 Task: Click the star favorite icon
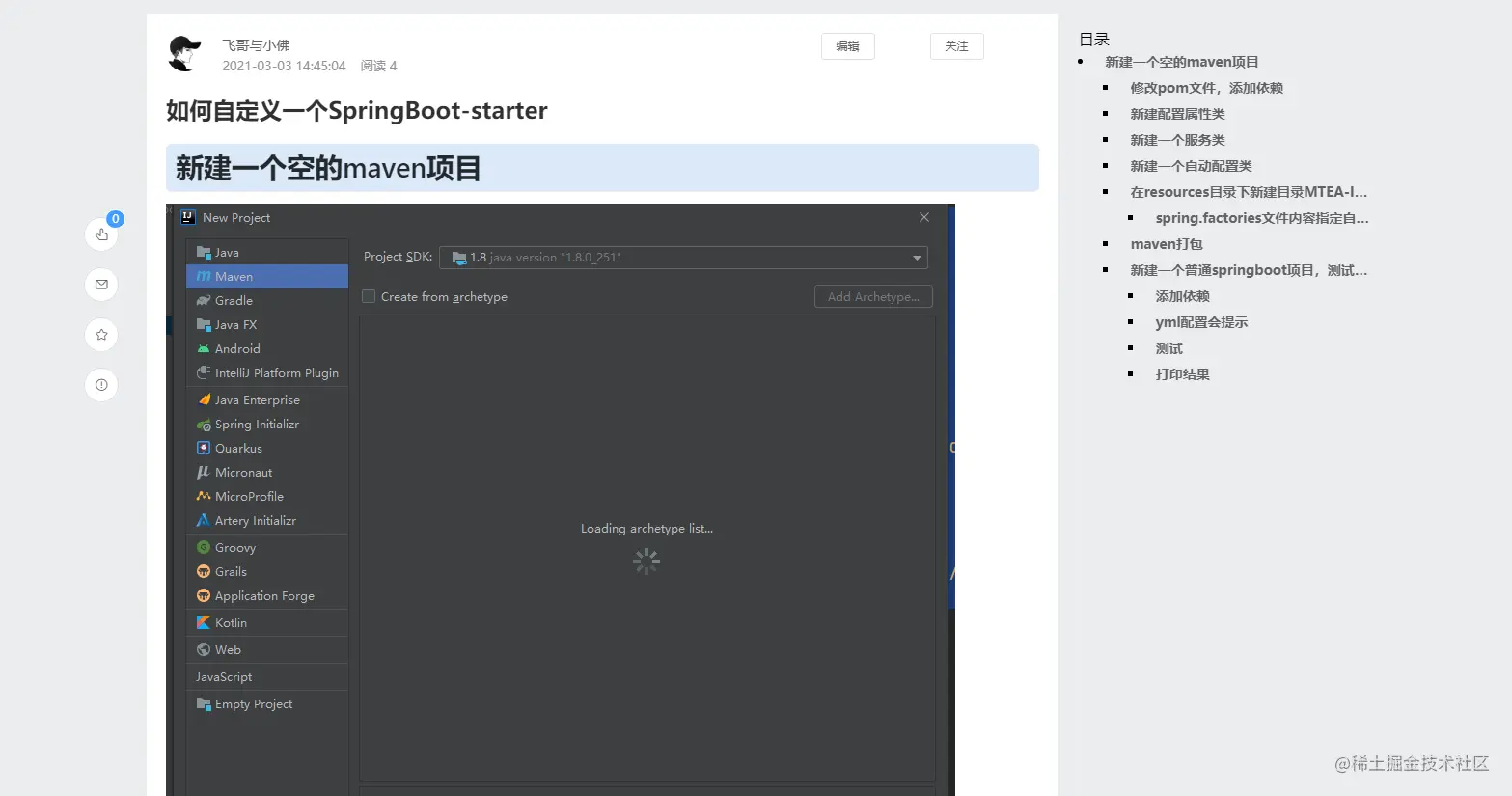coord(101,335)
